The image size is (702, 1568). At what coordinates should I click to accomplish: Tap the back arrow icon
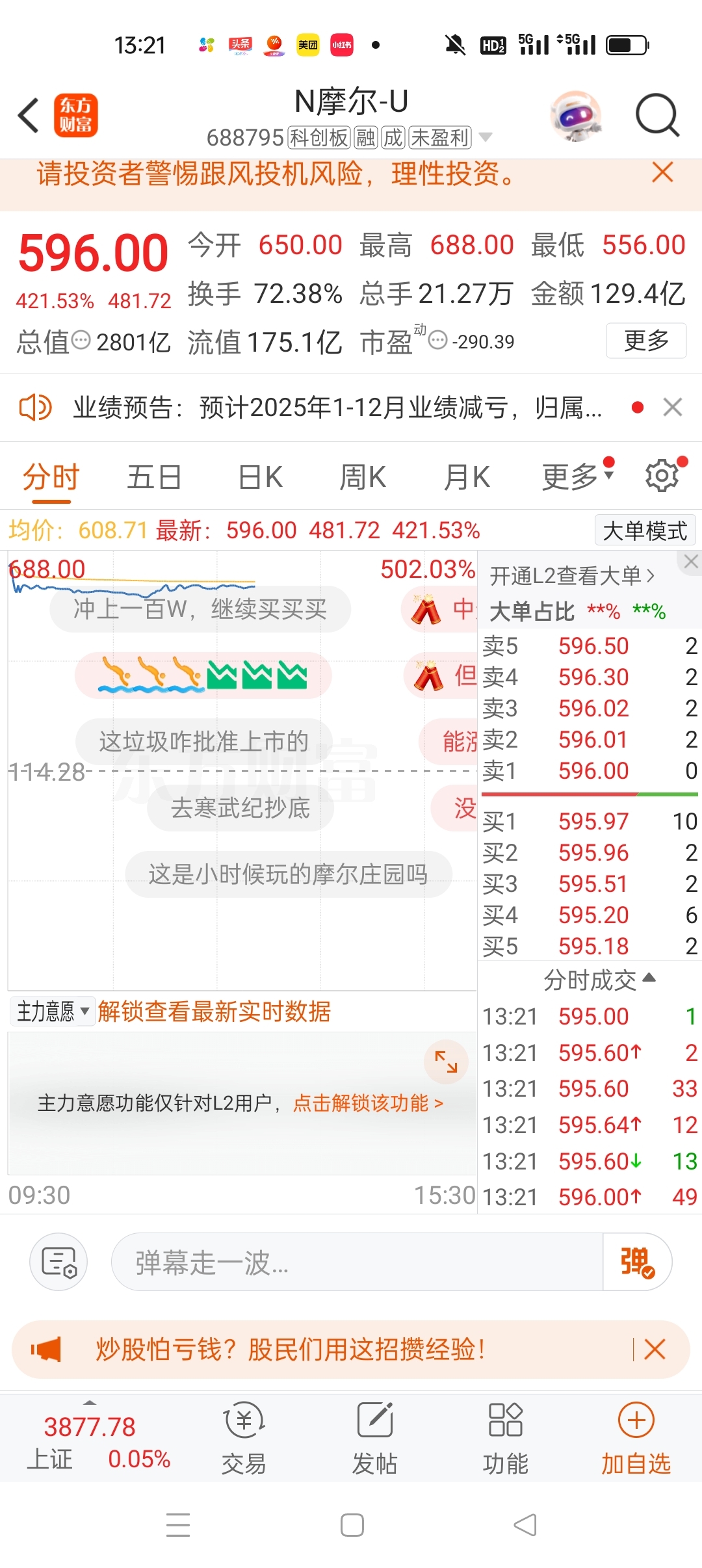[29, 116]
